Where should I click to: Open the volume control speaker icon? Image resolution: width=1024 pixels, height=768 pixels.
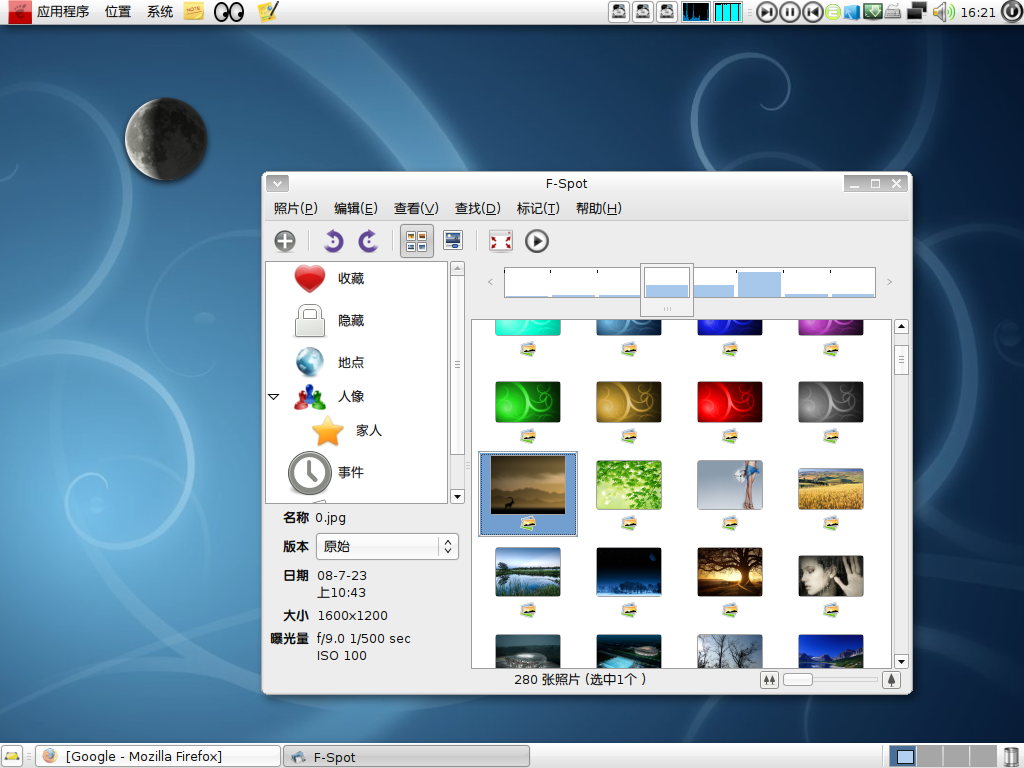click(x=942, y=12)
